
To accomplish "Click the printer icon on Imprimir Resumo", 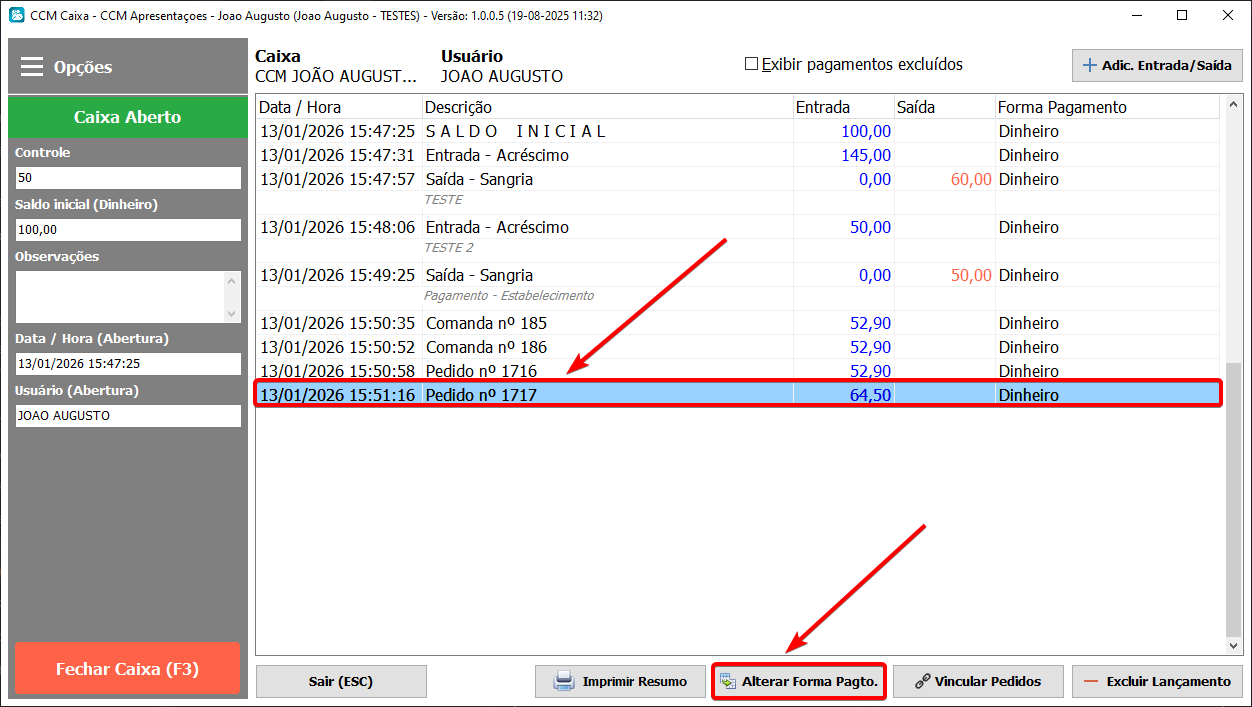I will [564, 681].
